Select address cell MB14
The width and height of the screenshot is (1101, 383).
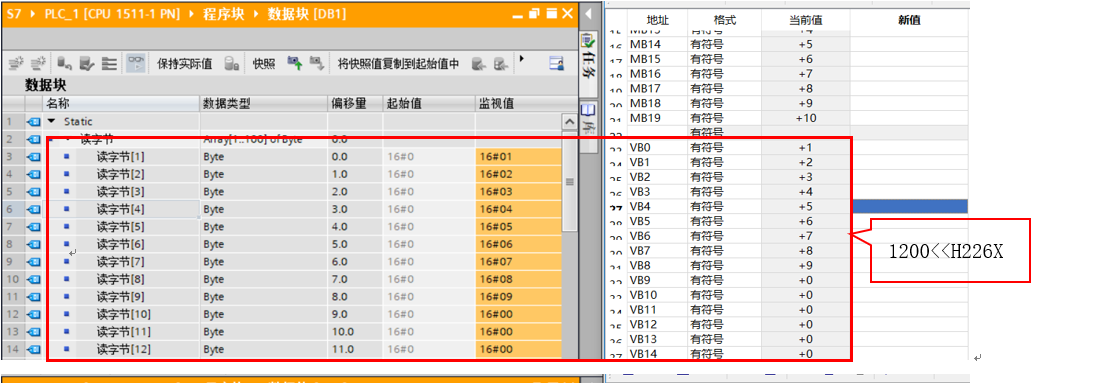click(x=657, y=44)
